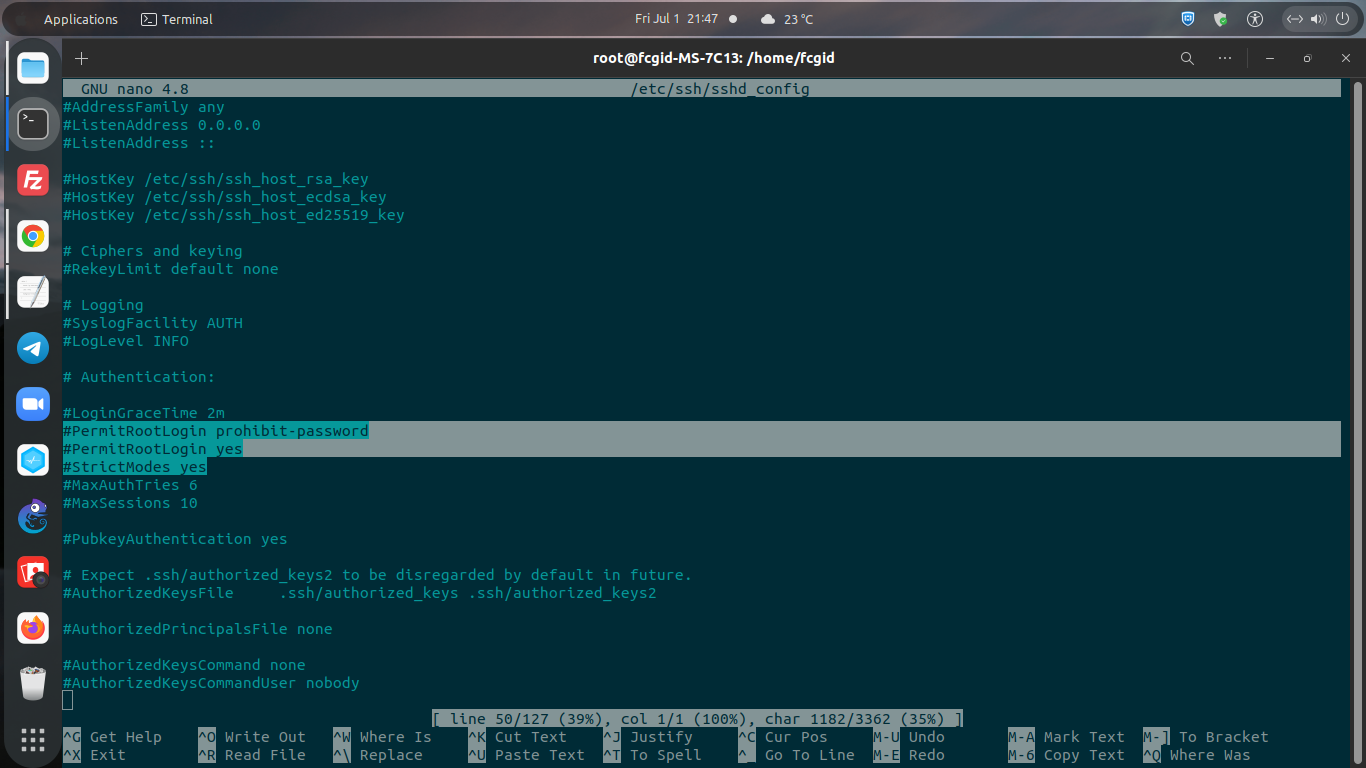
Task: Click the #StrictModes yes line
Action: (135, 467)
